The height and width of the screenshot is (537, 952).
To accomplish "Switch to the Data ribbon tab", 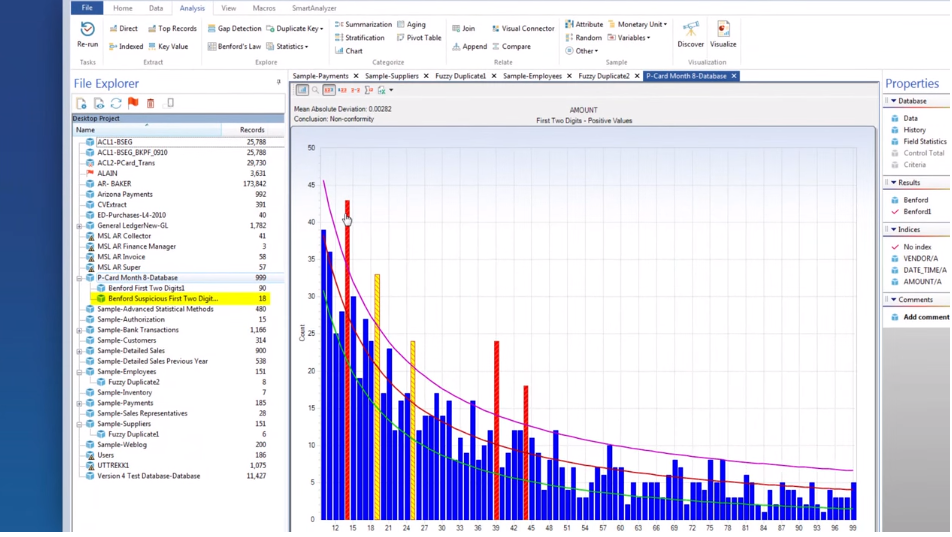I will click(156, 8).
